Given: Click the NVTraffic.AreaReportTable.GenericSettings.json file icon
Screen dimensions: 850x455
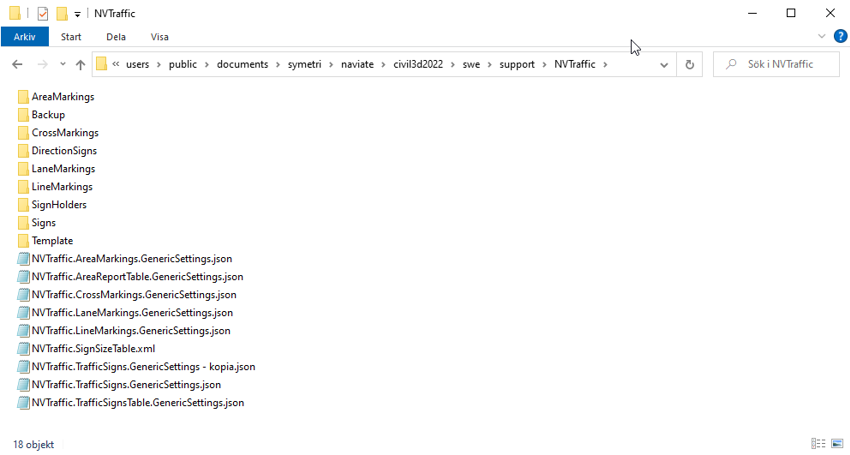Looking at the screenshot, I should click(x=23, y=277).
